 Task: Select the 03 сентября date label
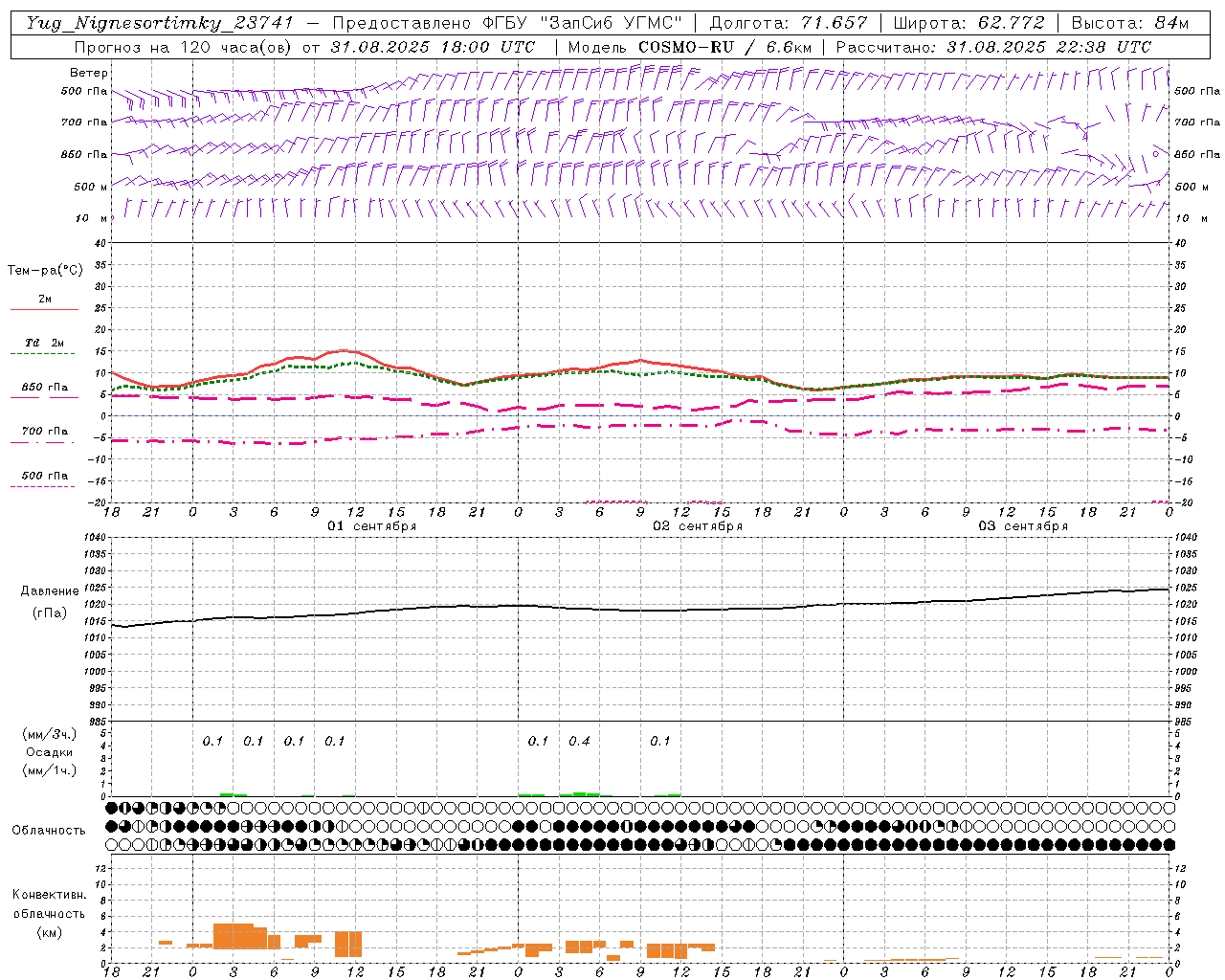1023,526
